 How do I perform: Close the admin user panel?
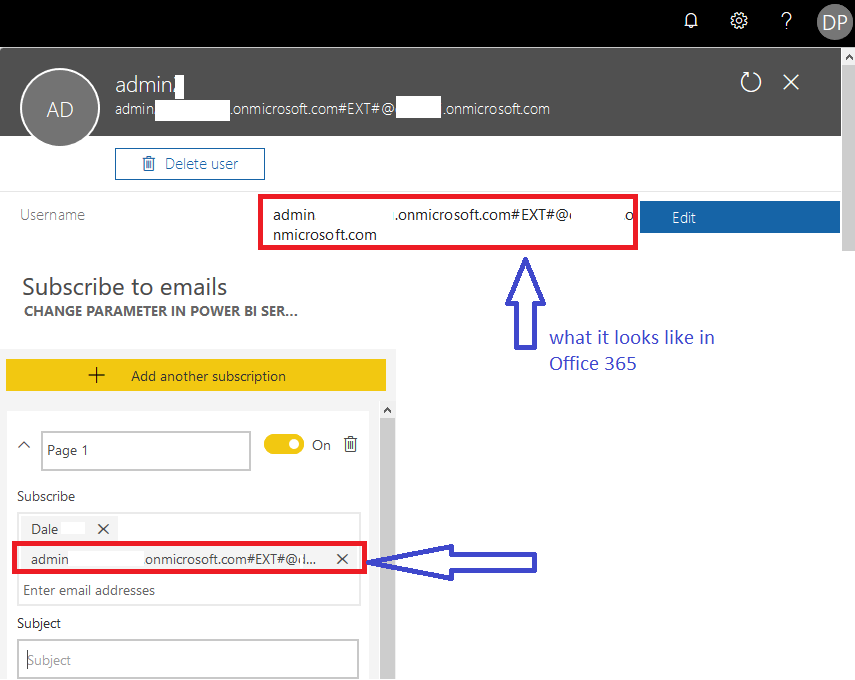tap(791, 82)
